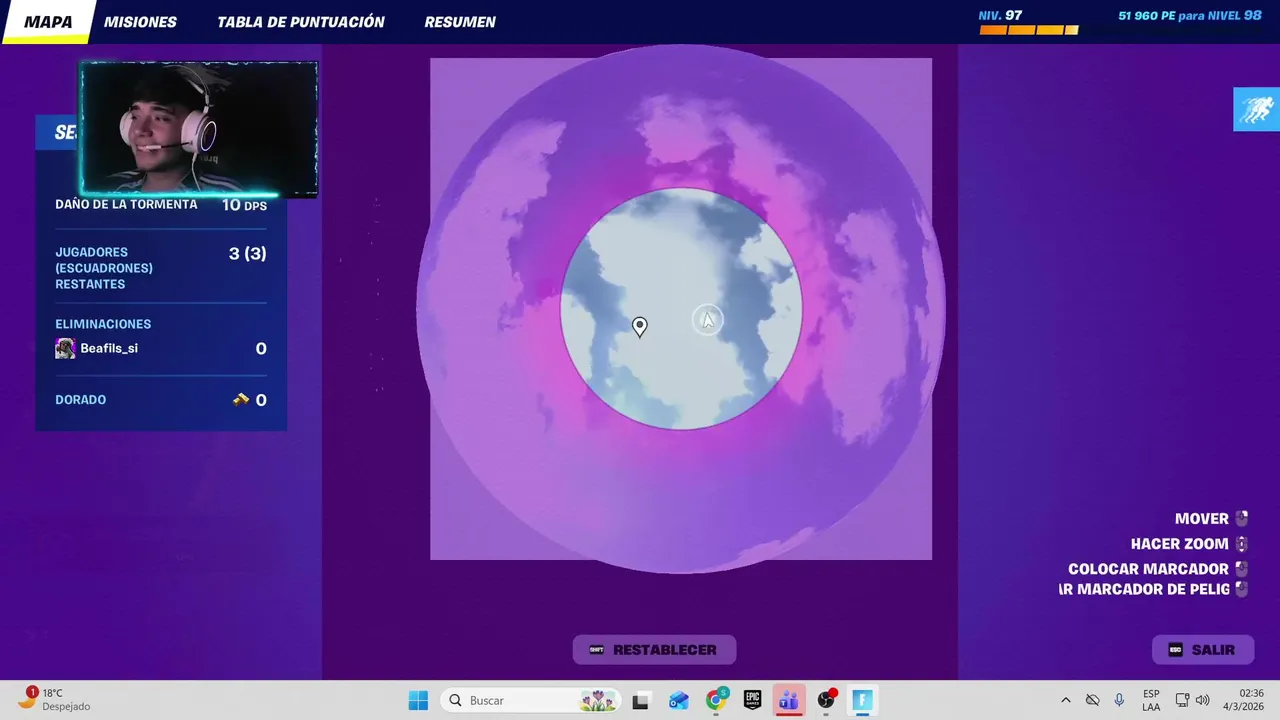This screenshot has width=1280, height=720.
Task: Click the HACER ZOOM hint text
Action: 1180,544
